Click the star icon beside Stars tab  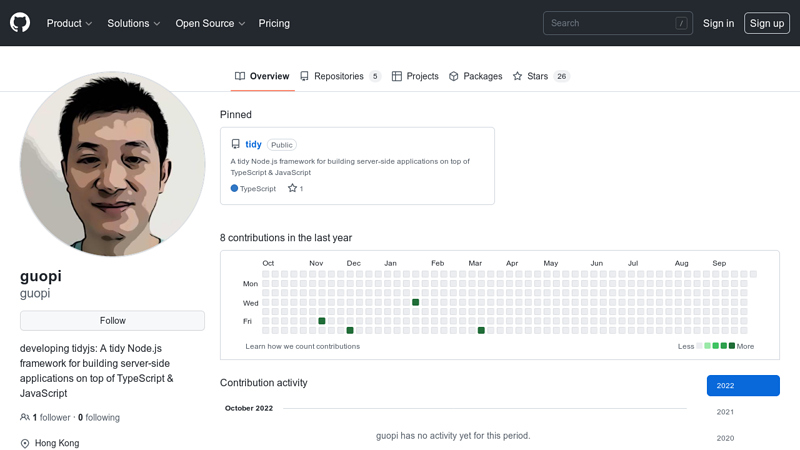click(x=517, y=76)
